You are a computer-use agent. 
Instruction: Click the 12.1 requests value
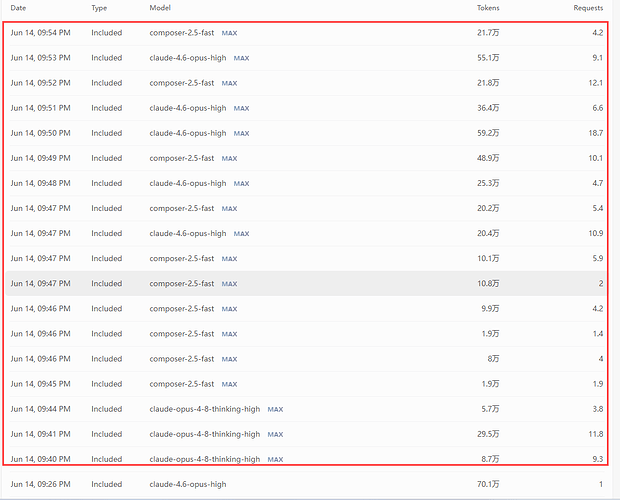pos(595,83)
